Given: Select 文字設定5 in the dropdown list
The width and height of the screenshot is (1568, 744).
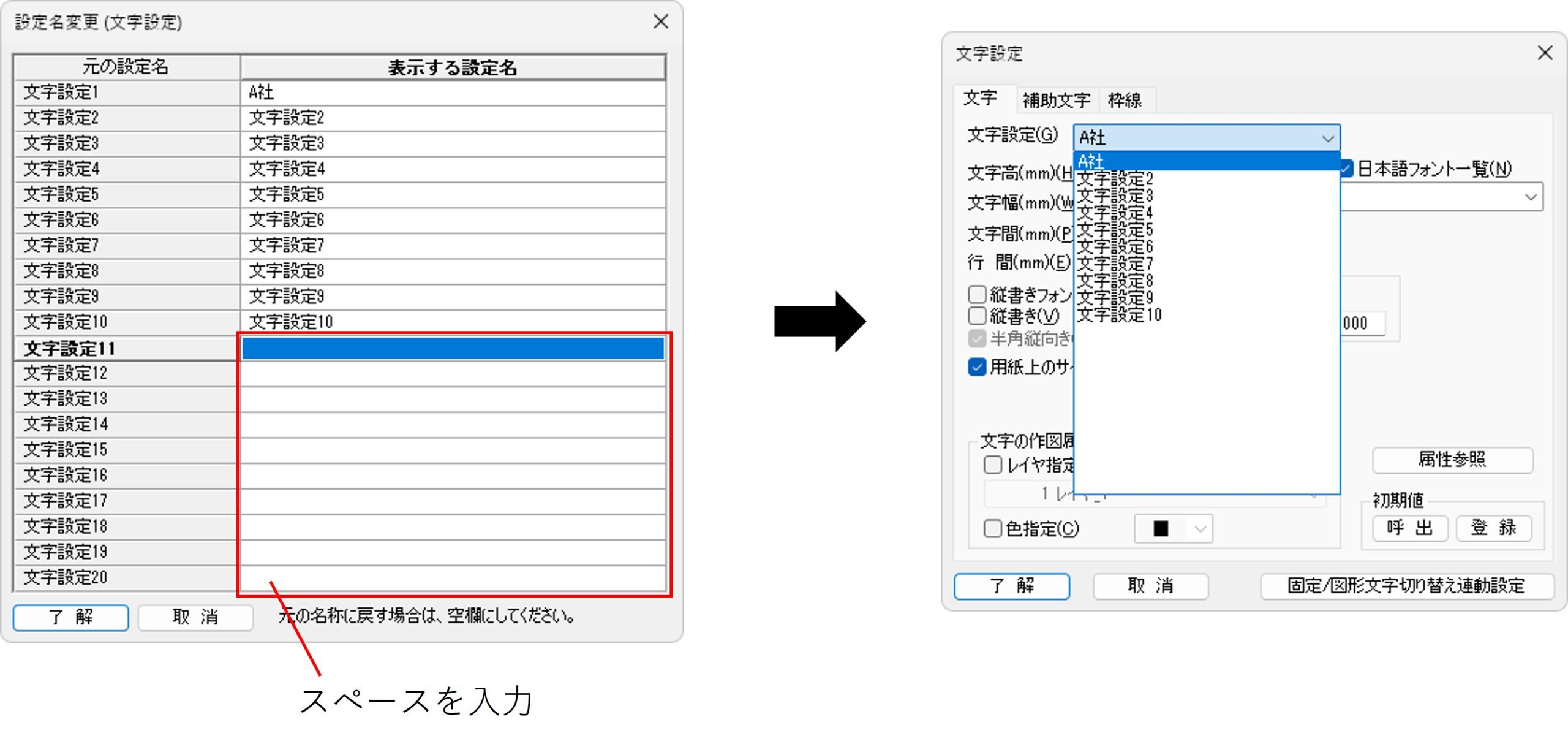Looking at the screenshot, I should [x=1115, y=230].
